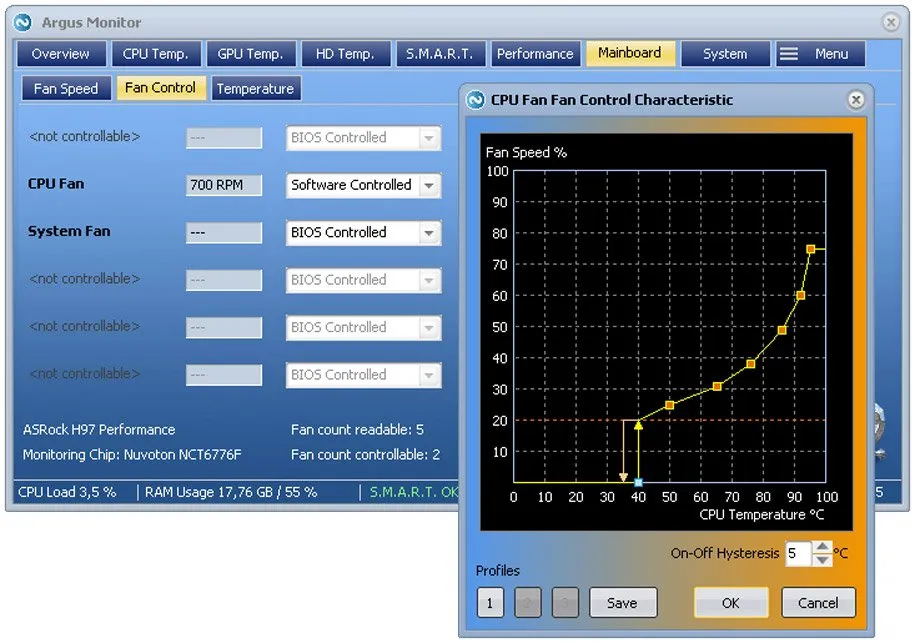Image resolution: width=915 pixels, height=643 pixels.
Task: Close the CPU Fan Control Characteristic dialog
Action: tap(855, 100)
